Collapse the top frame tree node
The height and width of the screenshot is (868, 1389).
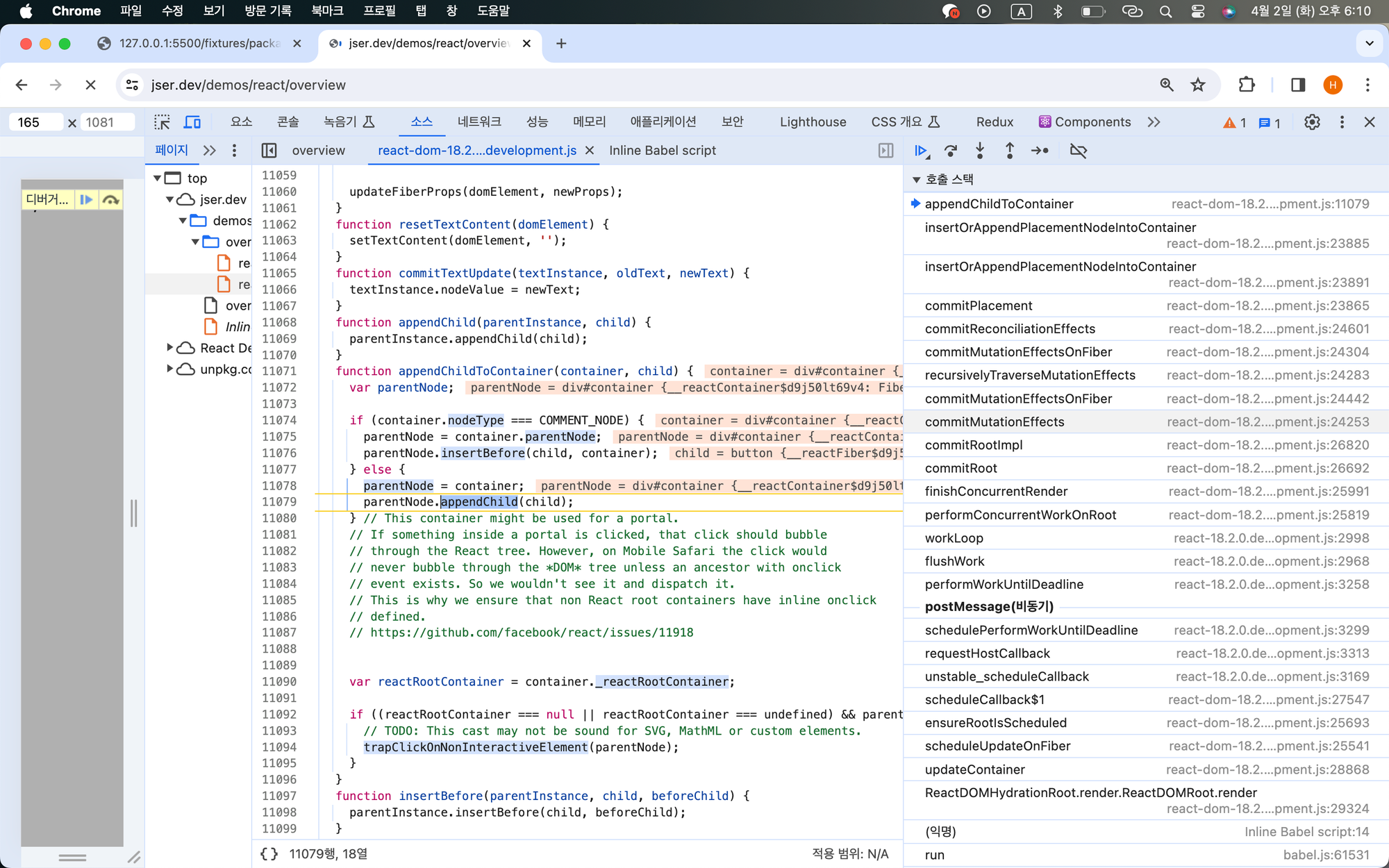[158, 178]
